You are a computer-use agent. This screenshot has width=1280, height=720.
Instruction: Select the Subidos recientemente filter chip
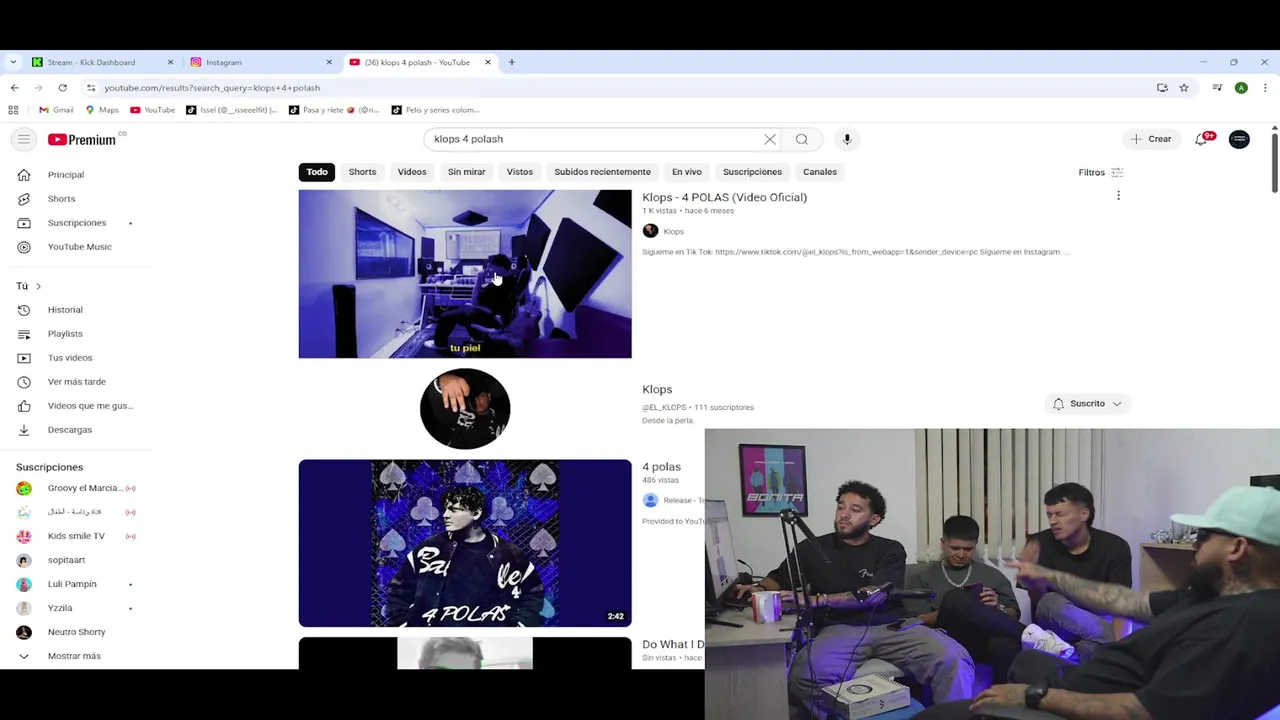pos(602,172)
